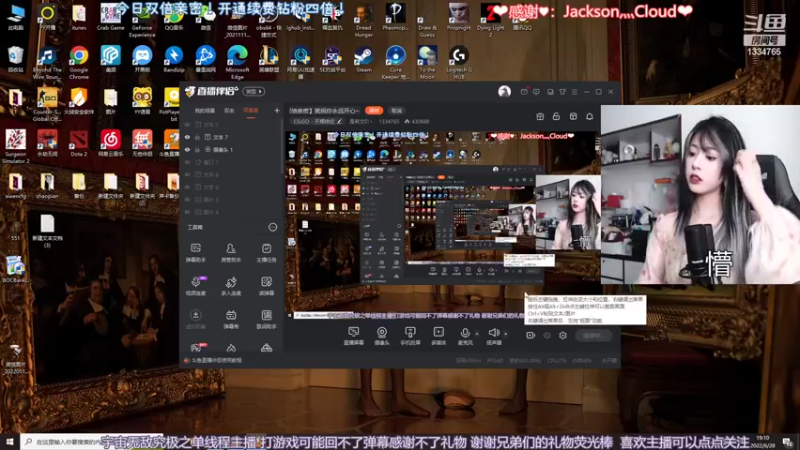Click the 取消 cancel button by title
This screenshot has width=800, height=450.
coord(396,110)
